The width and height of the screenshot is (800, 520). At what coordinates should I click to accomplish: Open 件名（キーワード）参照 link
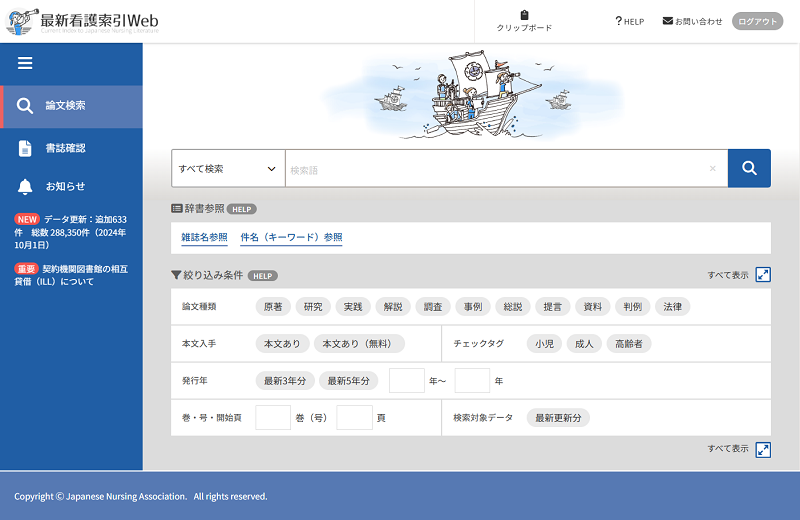point(291,237)
